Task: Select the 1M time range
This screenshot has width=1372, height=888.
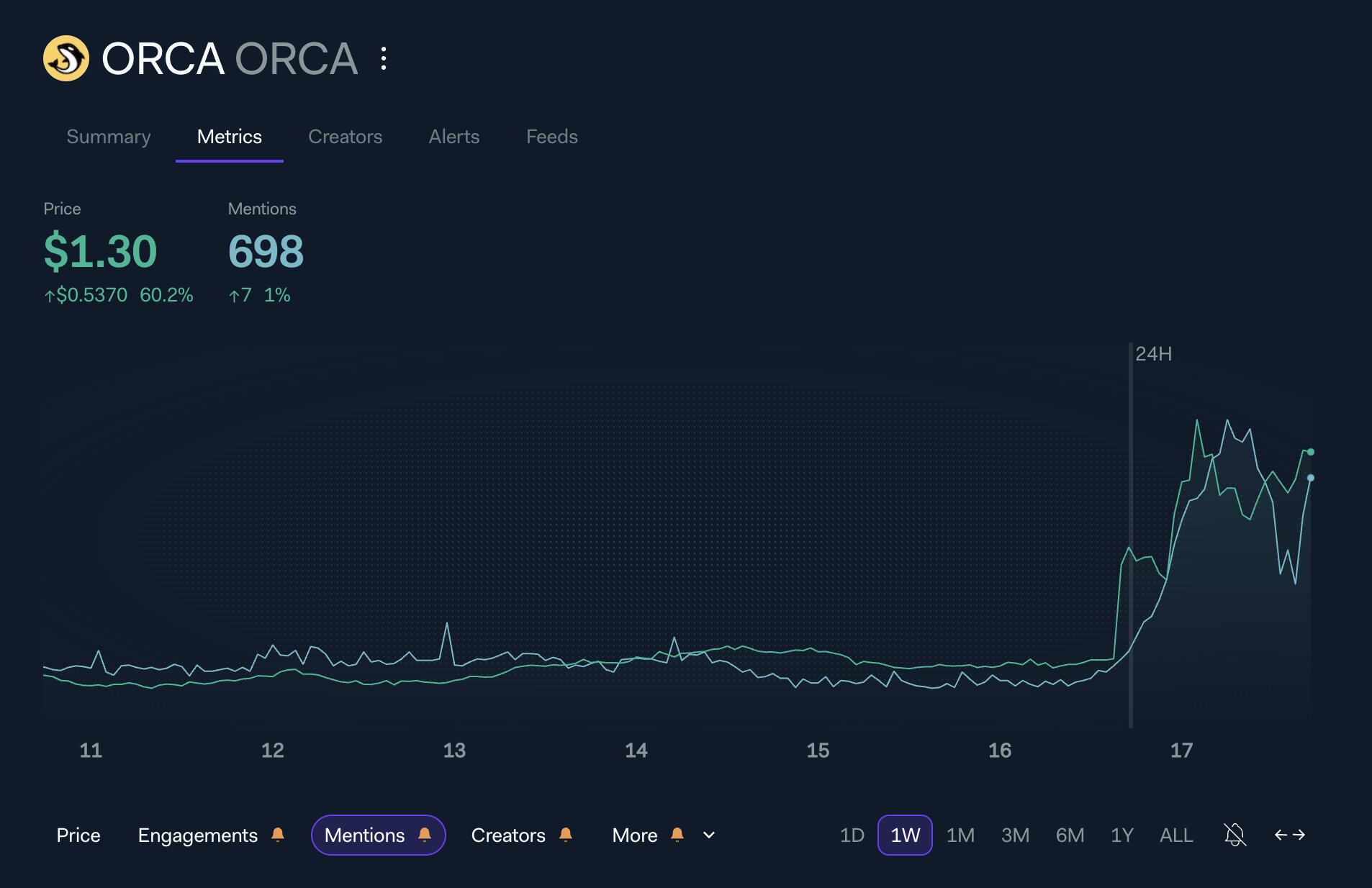Action: (960, 835)
